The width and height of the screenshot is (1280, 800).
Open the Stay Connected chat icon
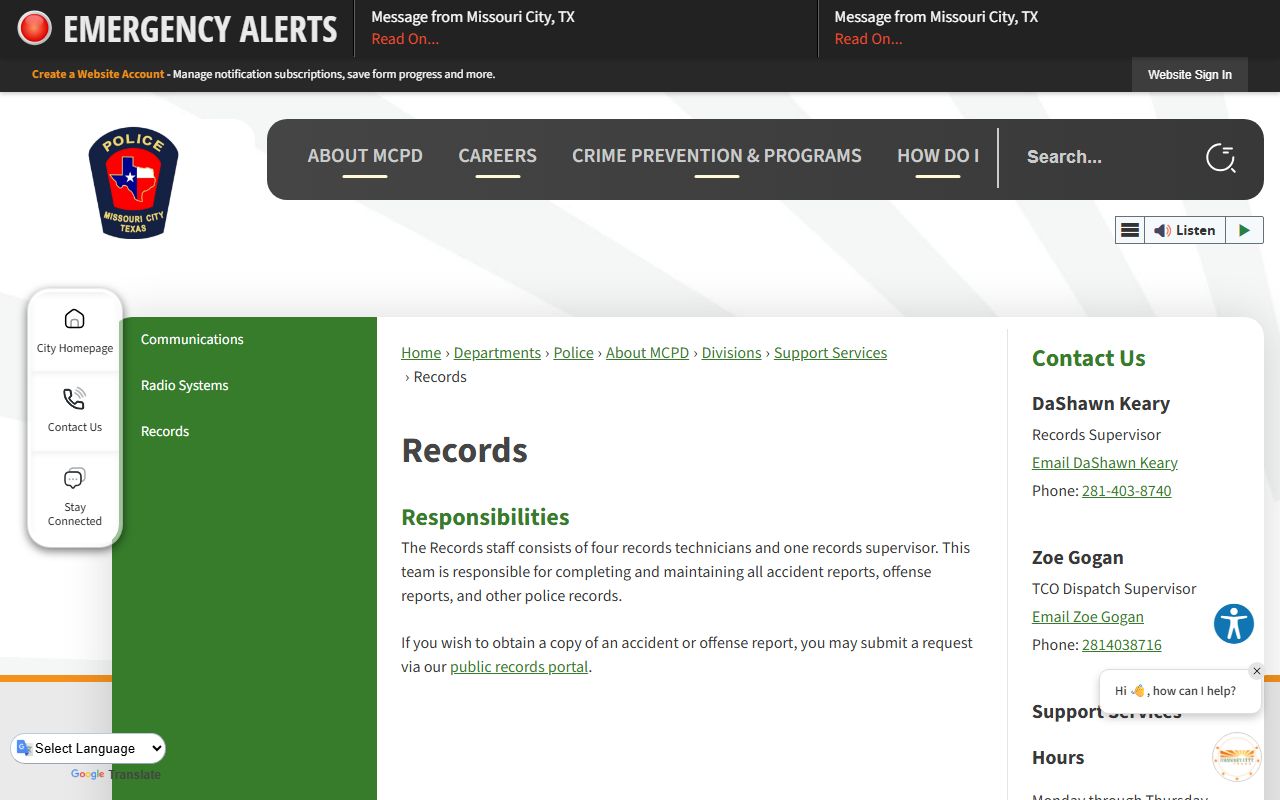pyautogui.click(x=74, y=479)
